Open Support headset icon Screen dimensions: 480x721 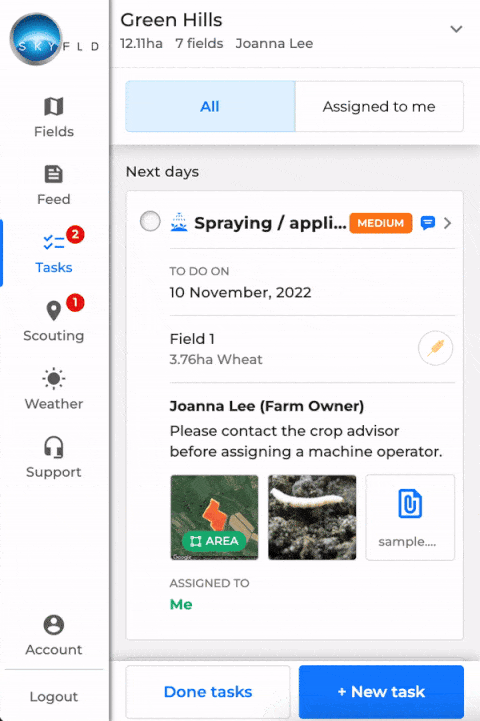click(x=54, y=447)
